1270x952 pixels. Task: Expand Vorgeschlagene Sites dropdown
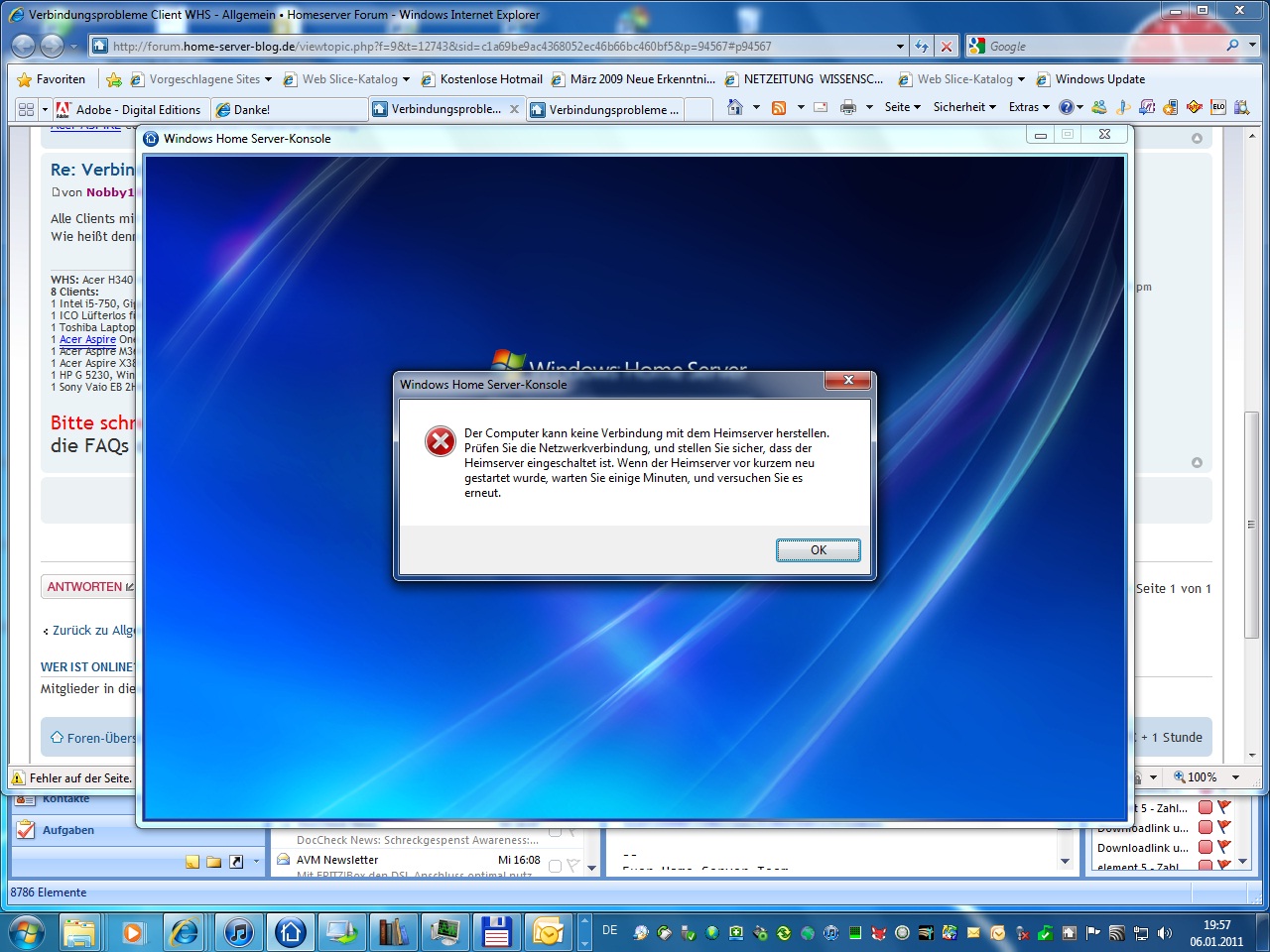pos(268,79)
